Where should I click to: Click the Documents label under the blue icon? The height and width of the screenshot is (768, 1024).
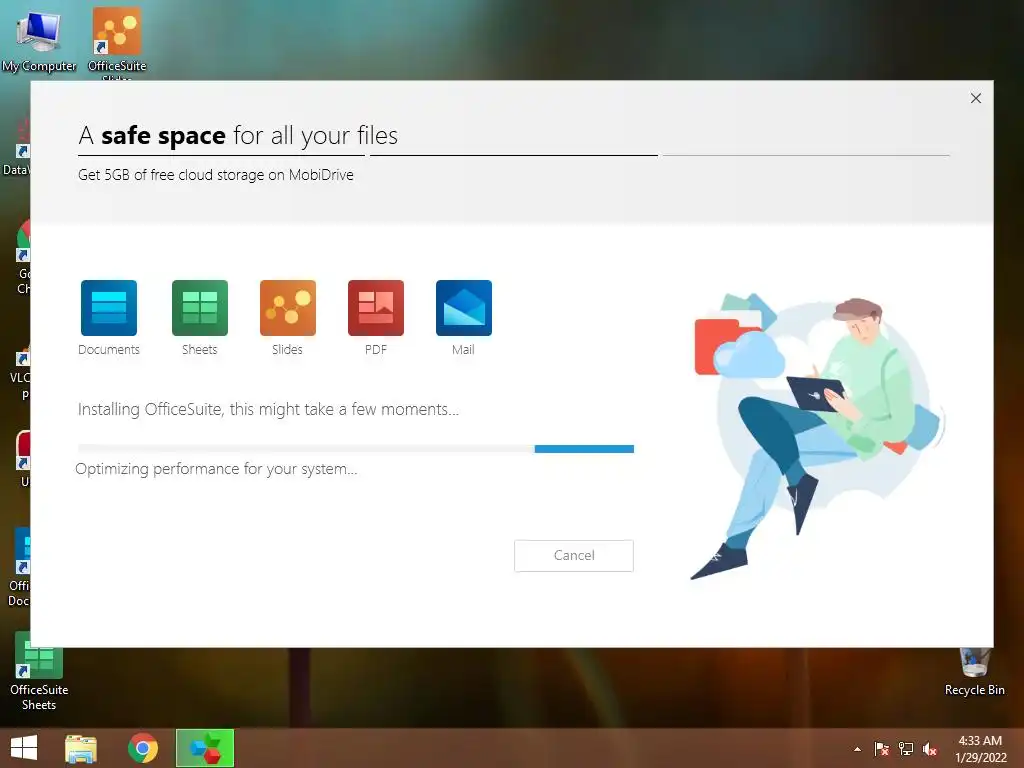pos(108,349)
